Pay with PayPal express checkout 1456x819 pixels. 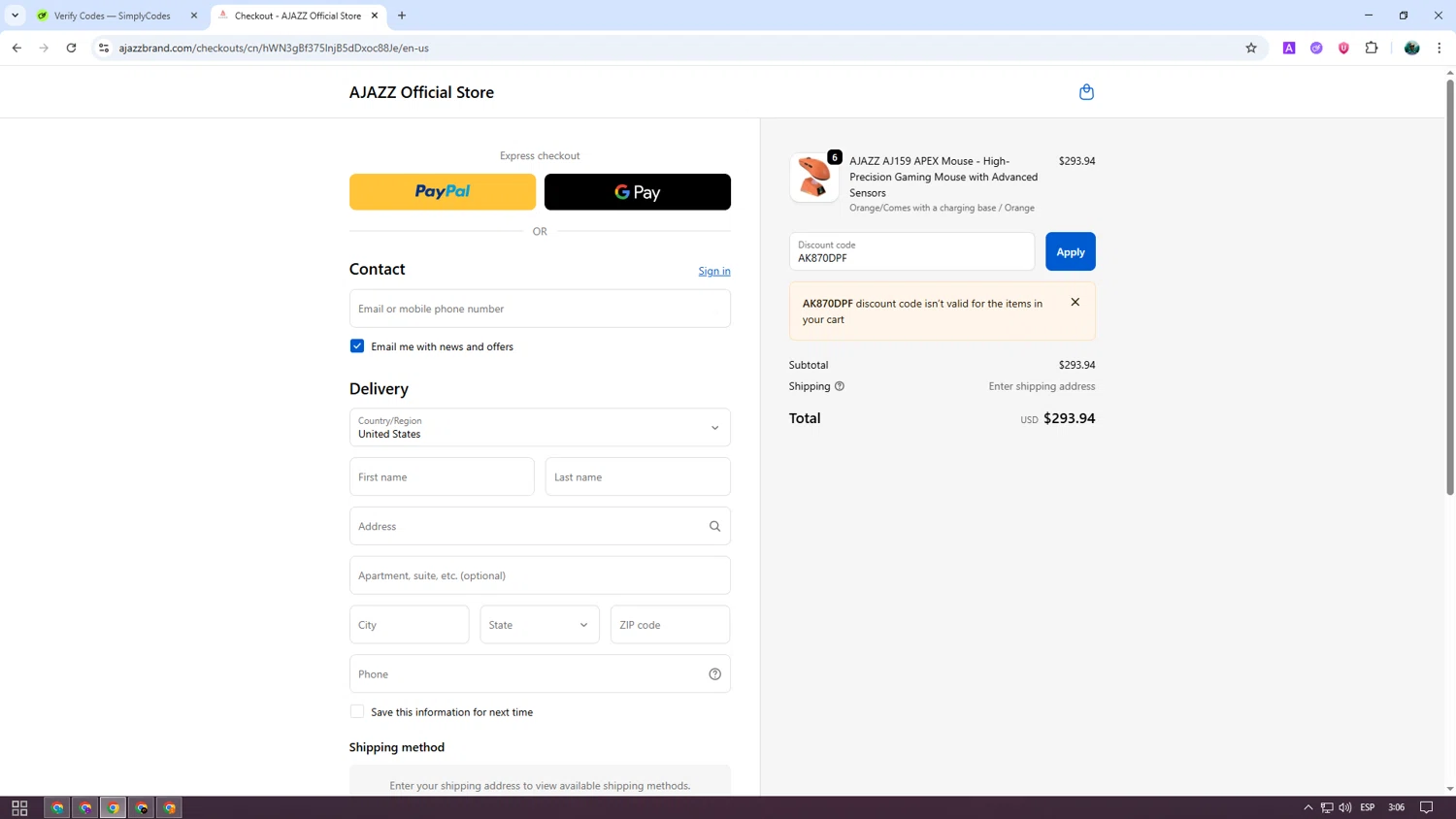pos(443,192)
